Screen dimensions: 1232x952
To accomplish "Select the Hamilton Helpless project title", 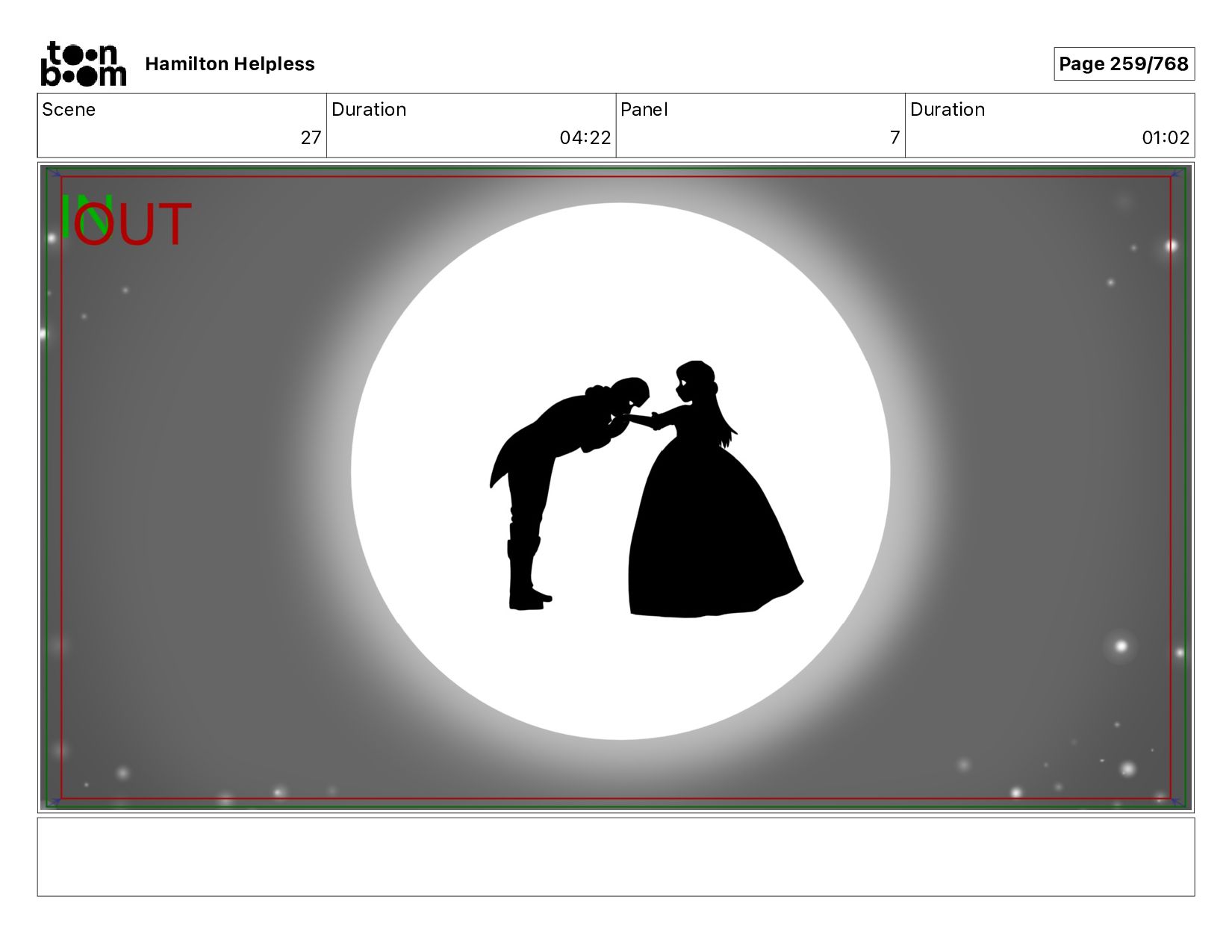I will tap(230, 64).
